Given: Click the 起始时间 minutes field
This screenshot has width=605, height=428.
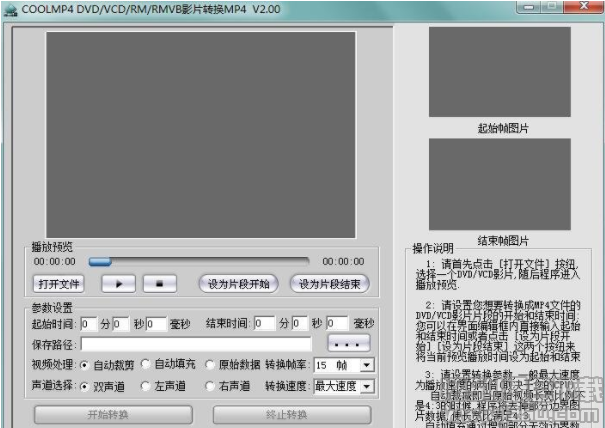Looking at the screenshot, I should pos(89,324).
